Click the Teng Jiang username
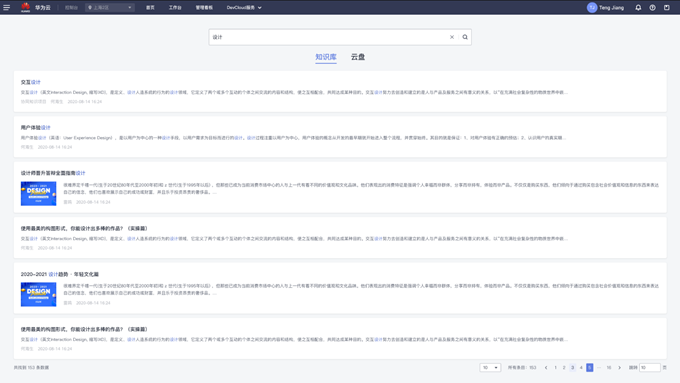680x383 pixels. tap(611, 7)
